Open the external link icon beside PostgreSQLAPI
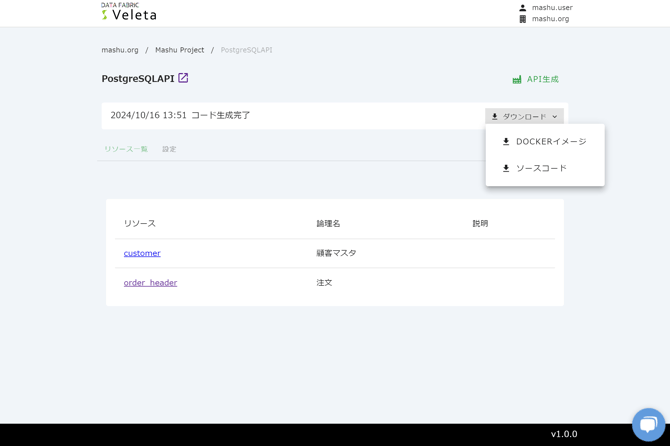670x446 pixels. tap(183, 78)
